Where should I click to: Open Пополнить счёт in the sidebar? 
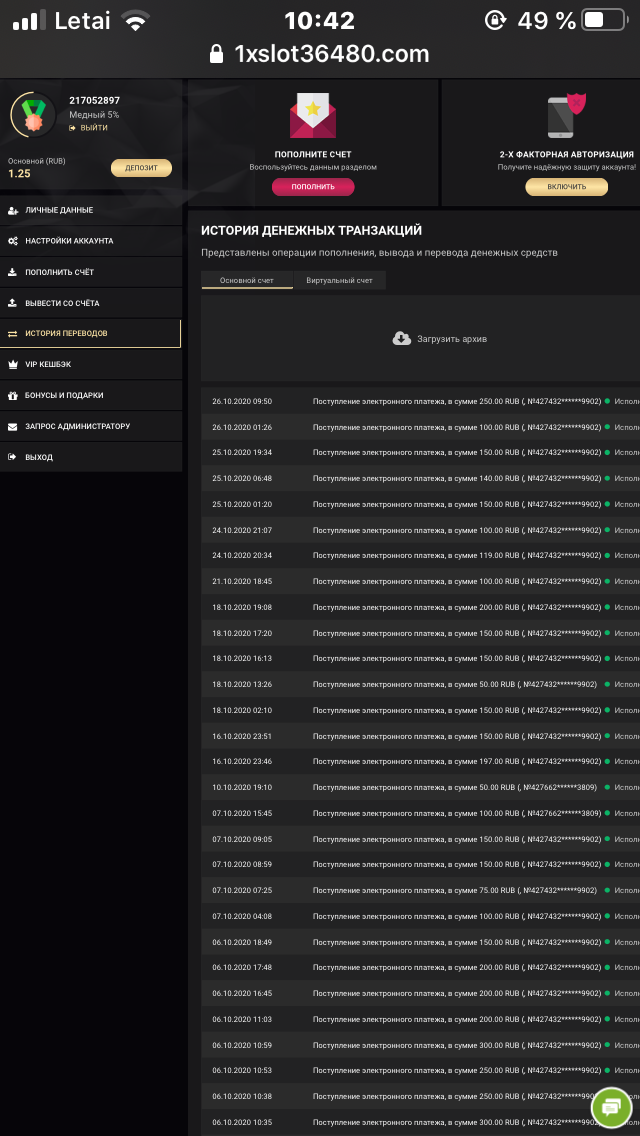[x=59, y=272]
